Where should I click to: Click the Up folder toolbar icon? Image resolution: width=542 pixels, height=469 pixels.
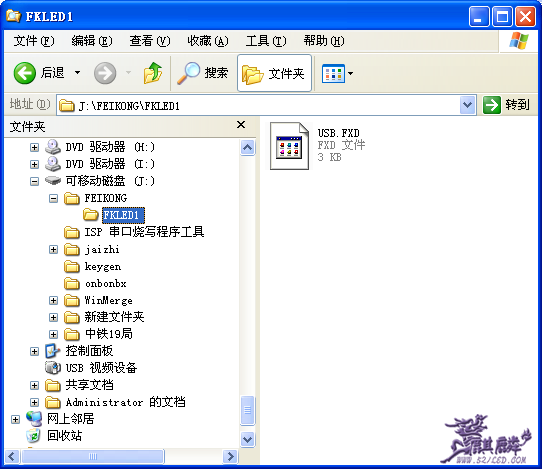153,73
